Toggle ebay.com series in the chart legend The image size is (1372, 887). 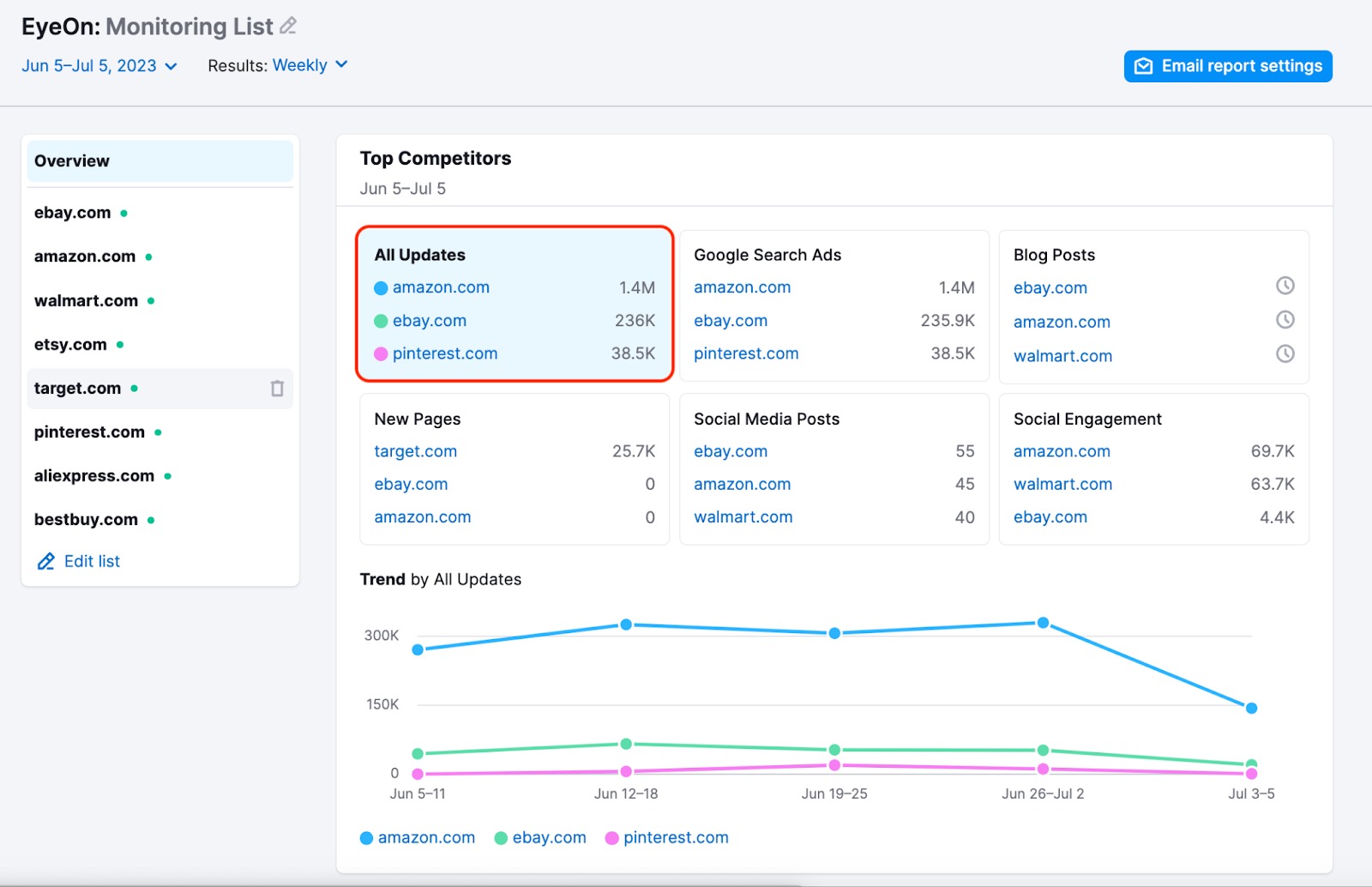(540, 838)
